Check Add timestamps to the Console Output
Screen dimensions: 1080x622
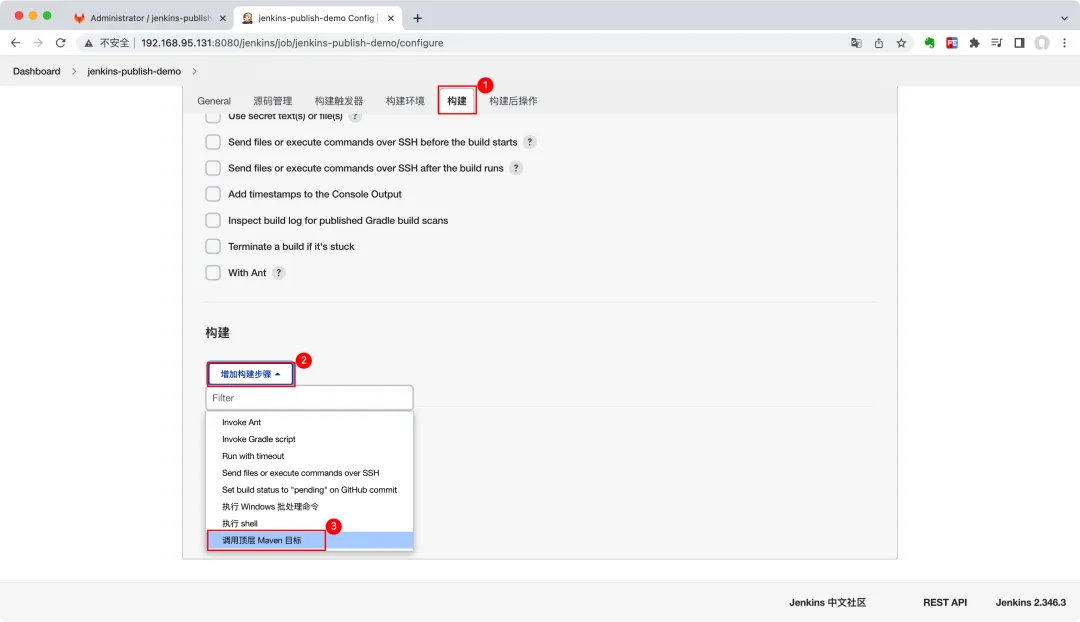point(213,194)
